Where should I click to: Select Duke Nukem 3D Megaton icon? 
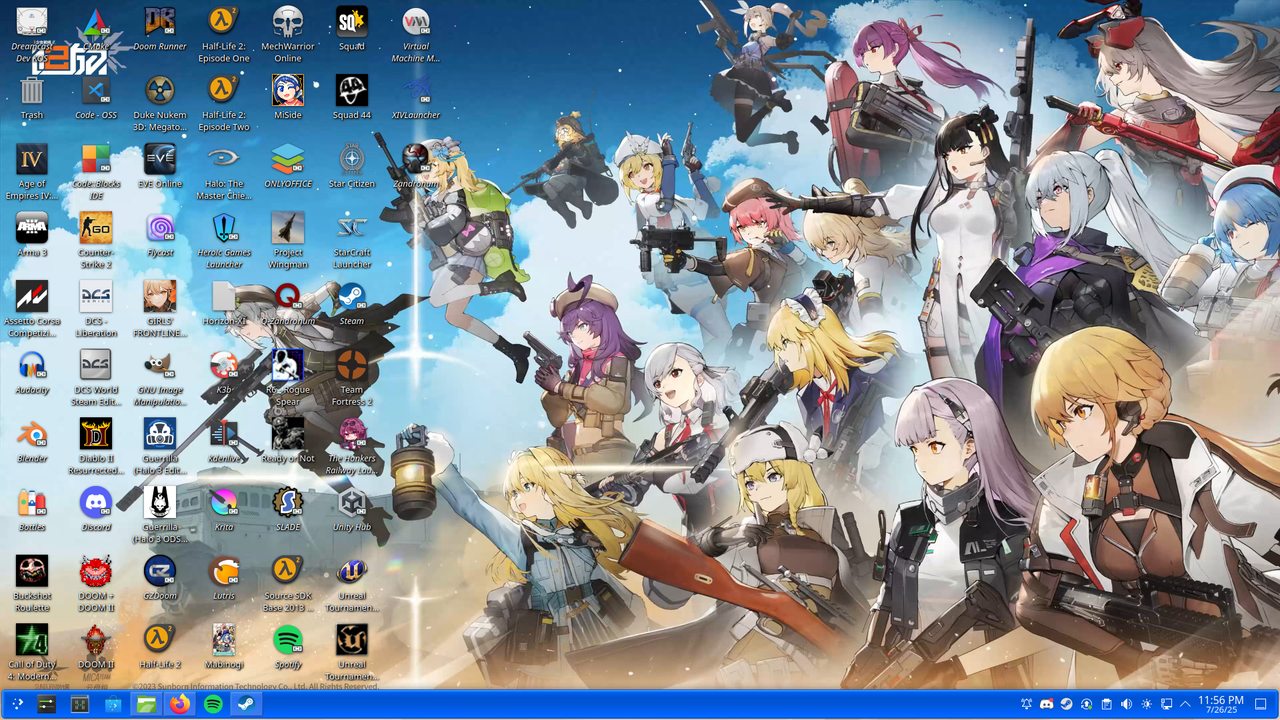point(160,91)
